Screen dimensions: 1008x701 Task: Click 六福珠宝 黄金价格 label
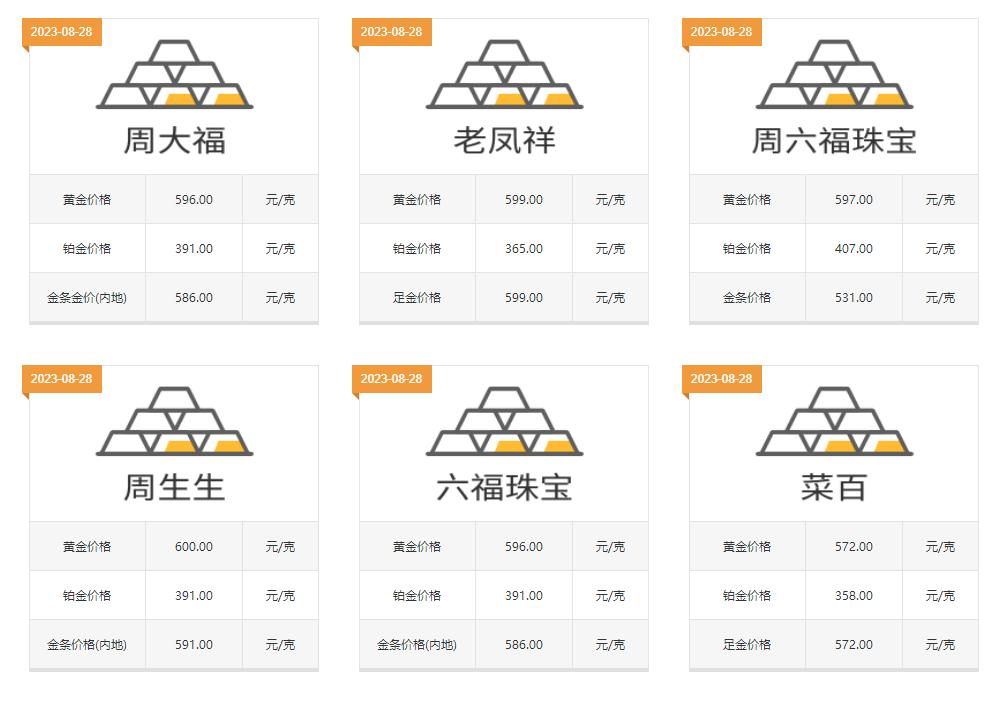tap(417, 547)
